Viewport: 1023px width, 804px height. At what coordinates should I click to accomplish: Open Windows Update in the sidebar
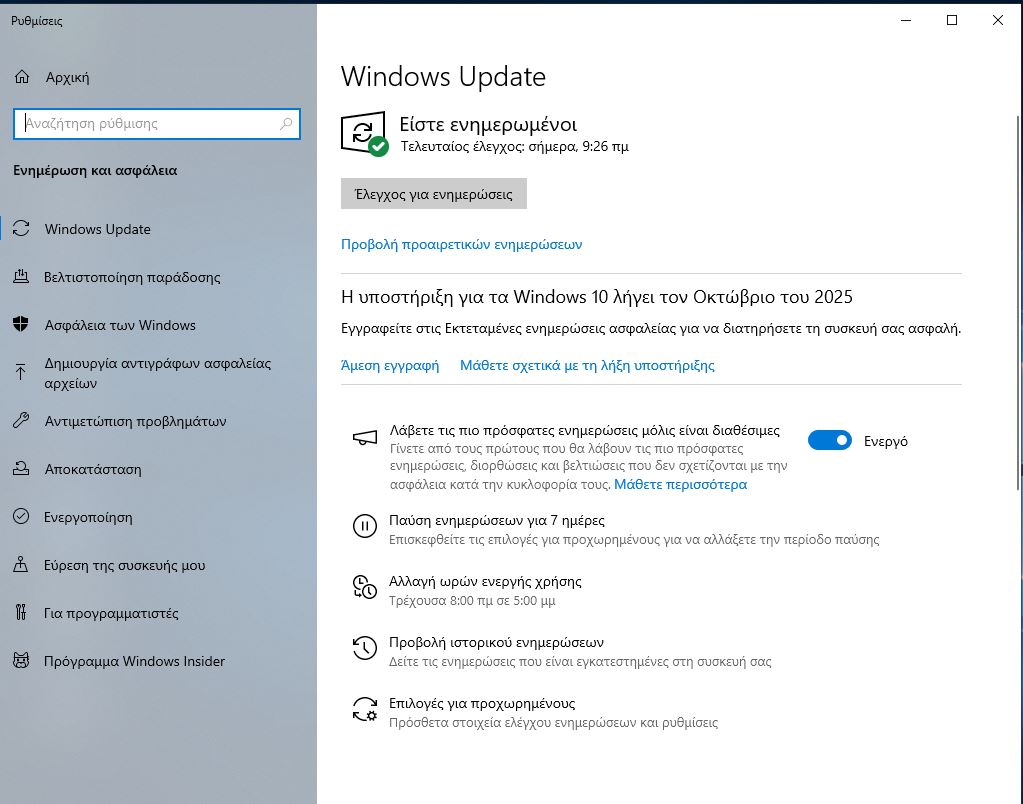(x=159, y=228)
